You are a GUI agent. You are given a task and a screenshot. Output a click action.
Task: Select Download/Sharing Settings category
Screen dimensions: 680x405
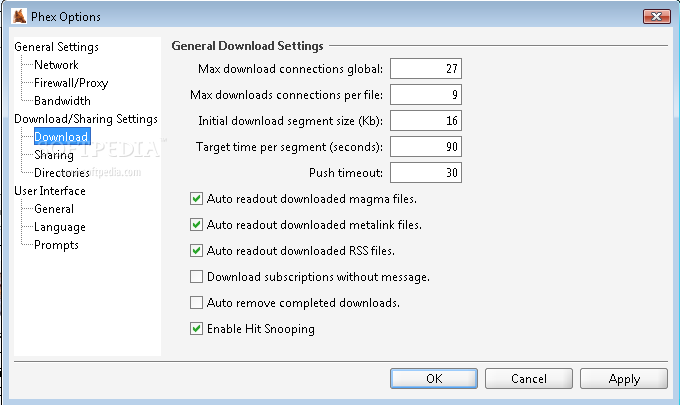(86, 119)
